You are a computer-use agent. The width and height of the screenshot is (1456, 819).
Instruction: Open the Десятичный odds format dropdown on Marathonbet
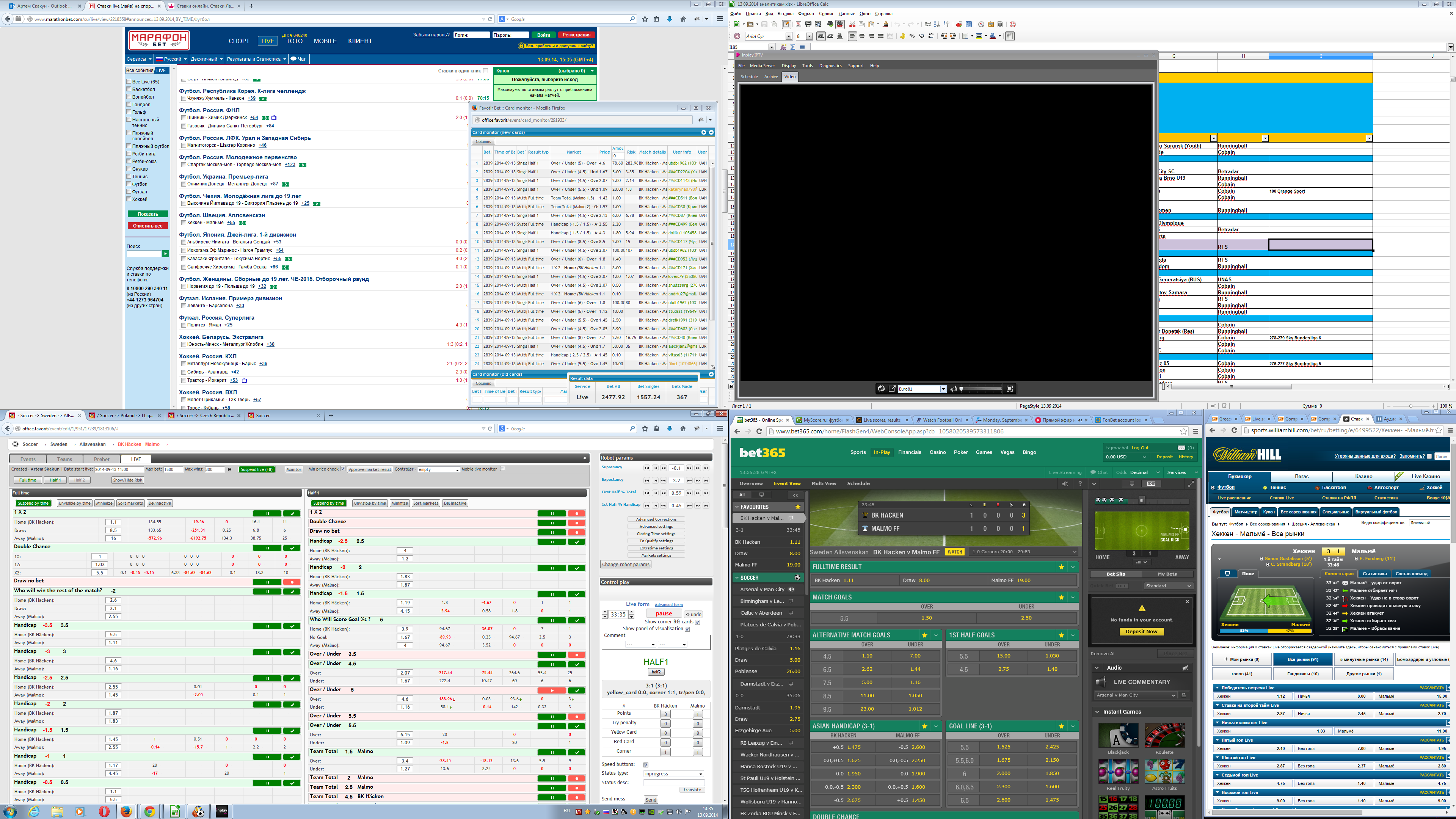[207, 59]
